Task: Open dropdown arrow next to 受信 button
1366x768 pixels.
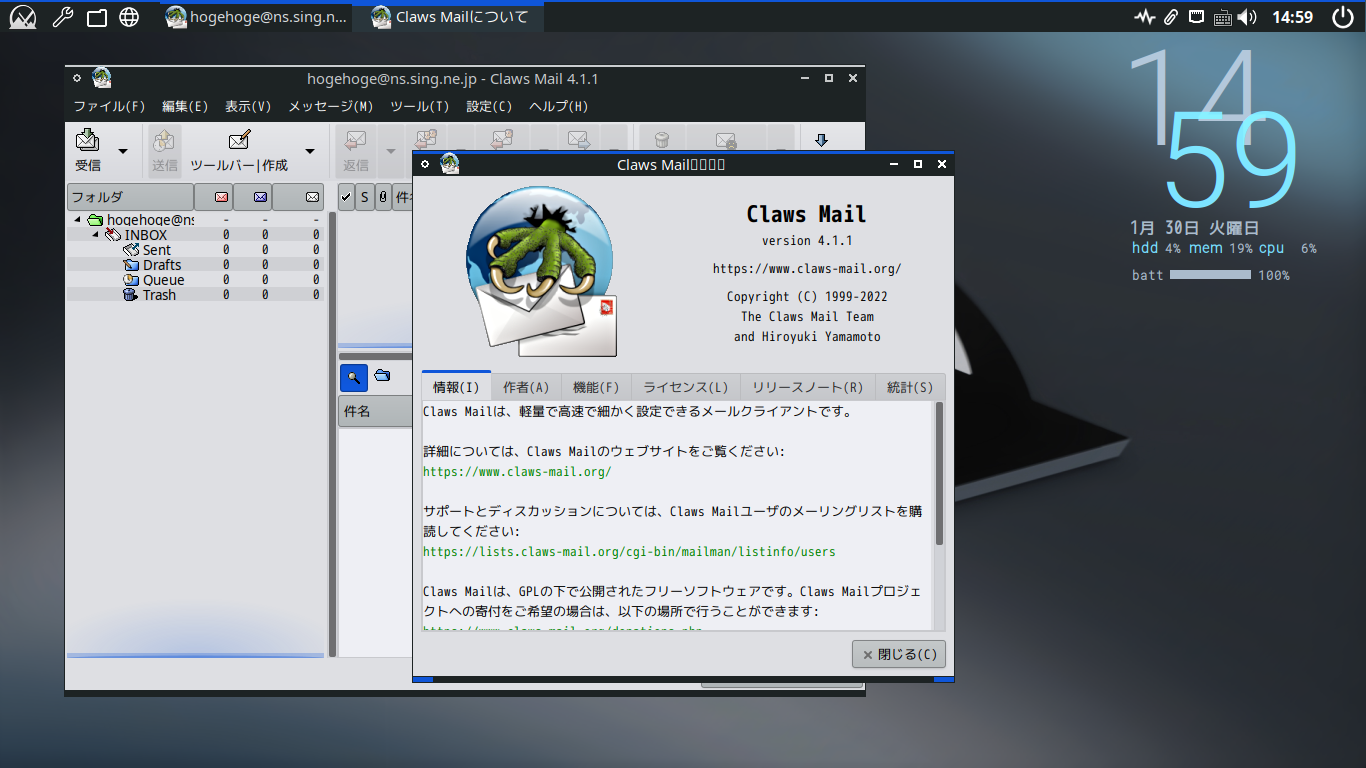Action: (x=123, y=151)
